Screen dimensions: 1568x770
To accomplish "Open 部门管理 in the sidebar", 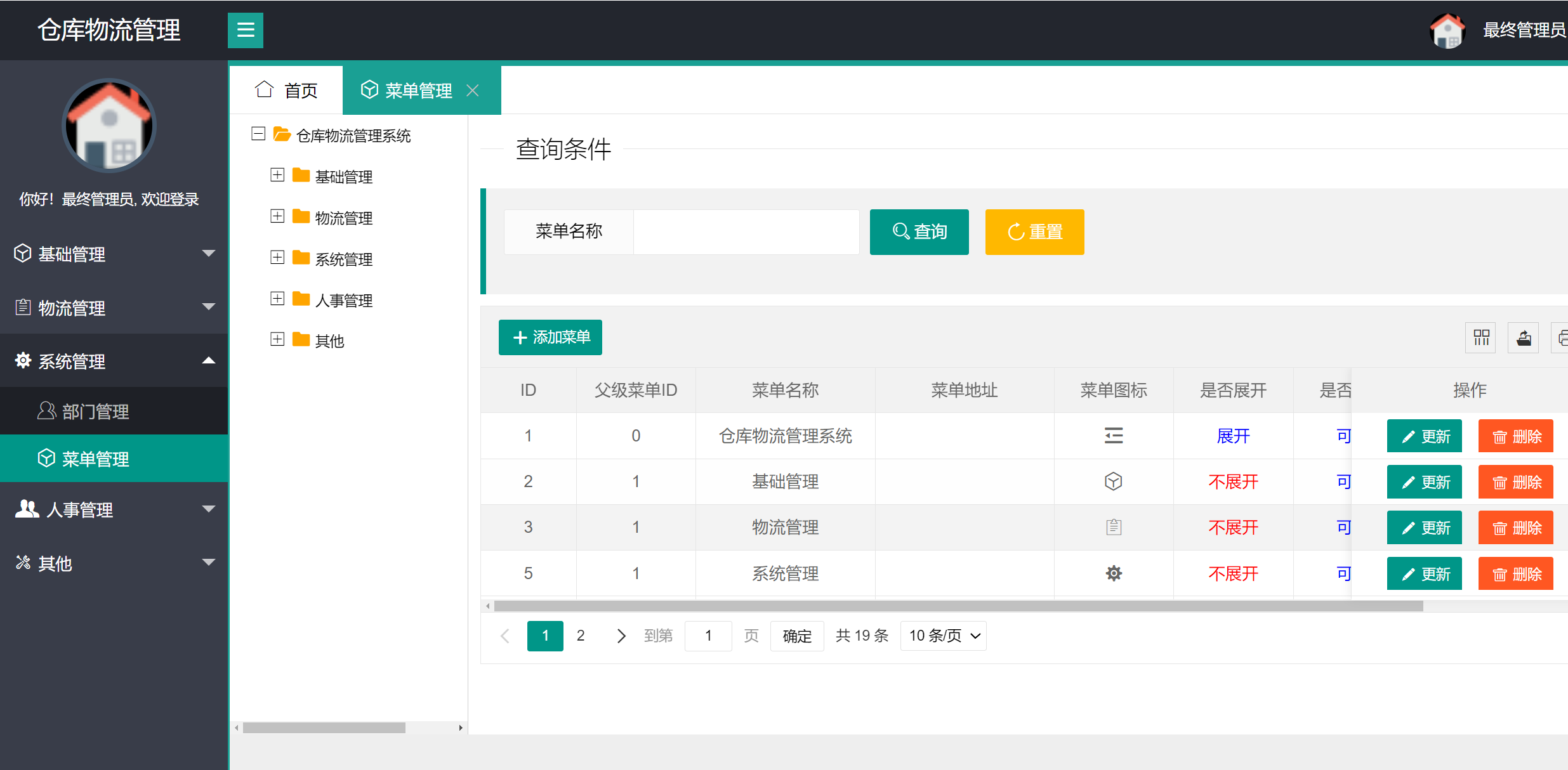I will 114,411.
